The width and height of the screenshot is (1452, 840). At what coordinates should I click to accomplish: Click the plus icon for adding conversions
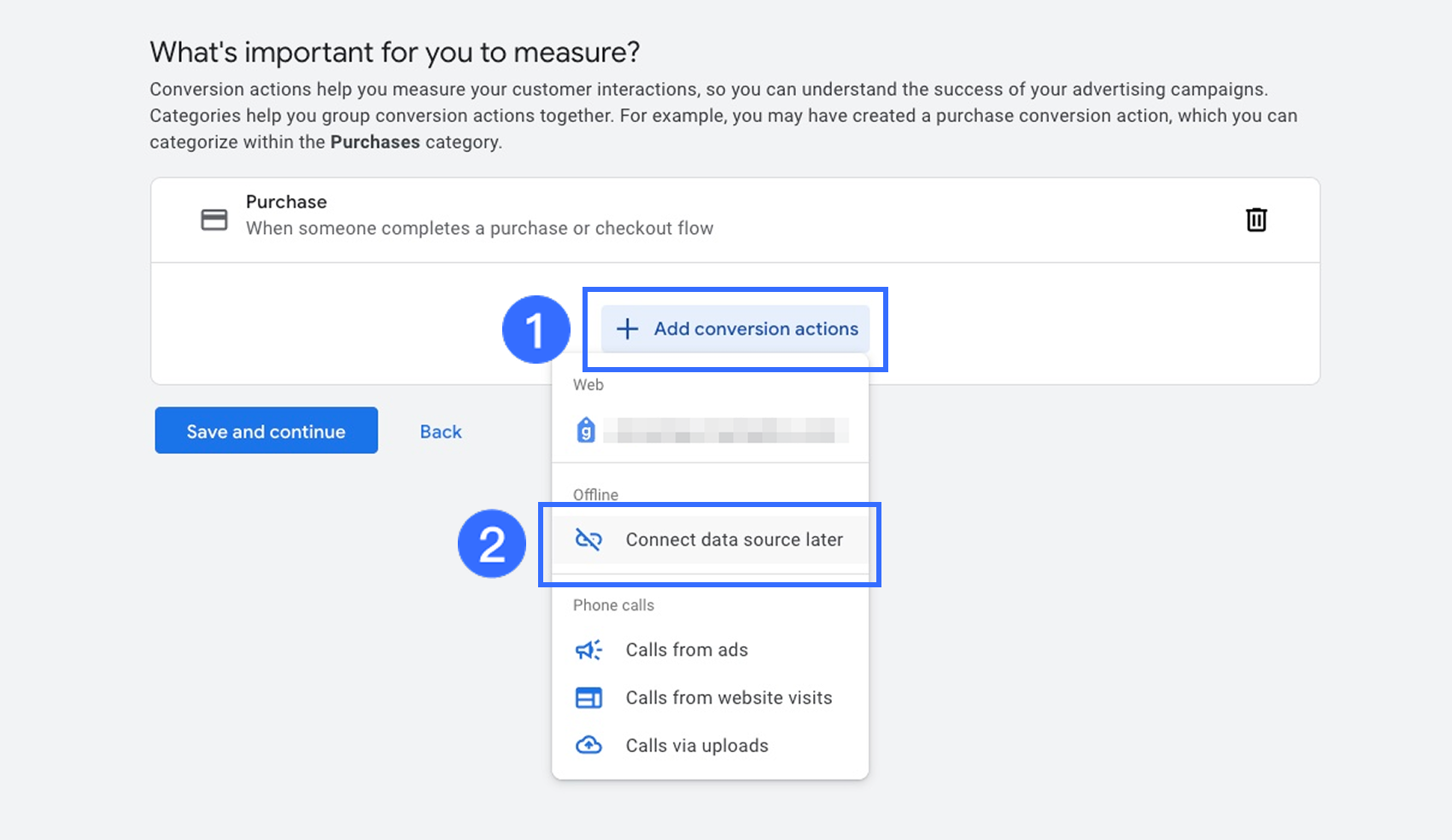tap(627, 329)
